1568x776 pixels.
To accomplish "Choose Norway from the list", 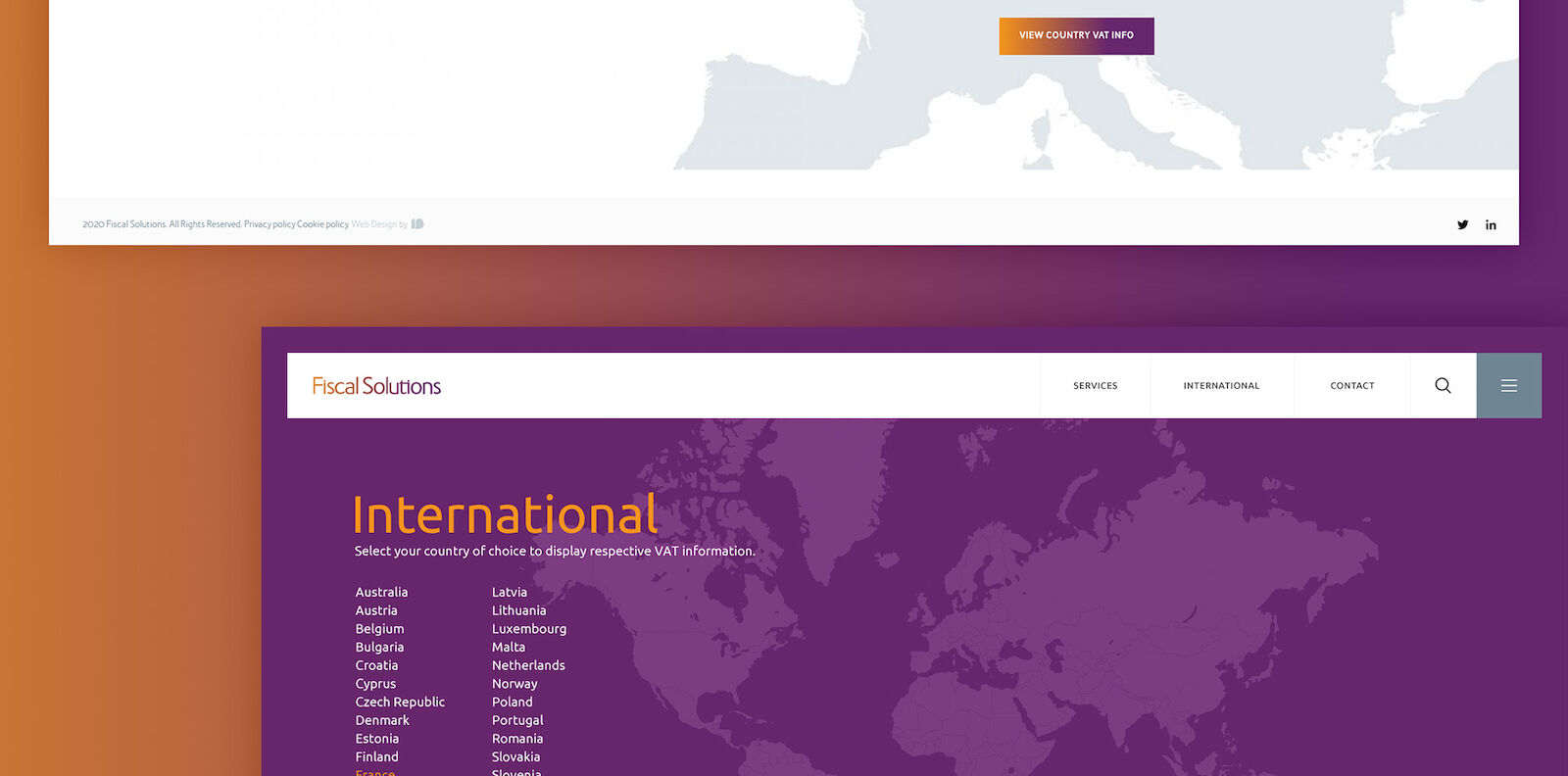I will point(514,684).
